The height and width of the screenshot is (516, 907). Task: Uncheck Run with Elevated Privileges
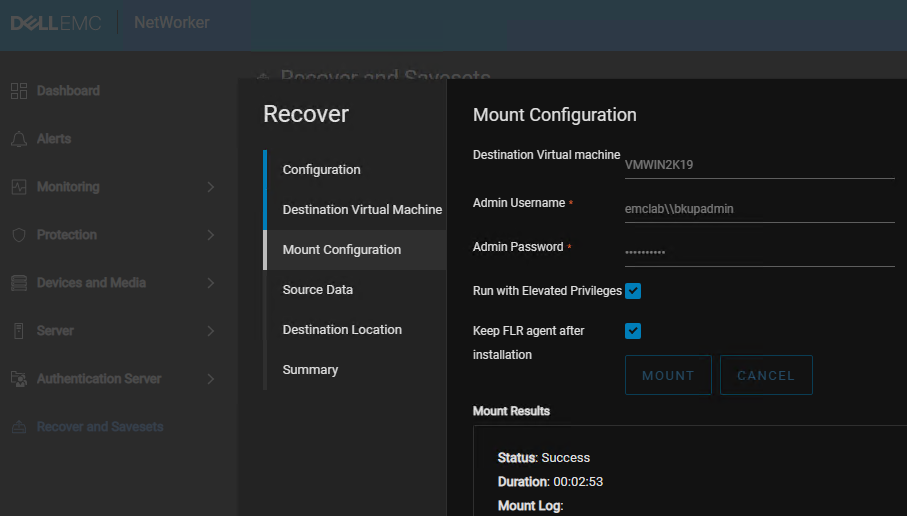[633, 291]
